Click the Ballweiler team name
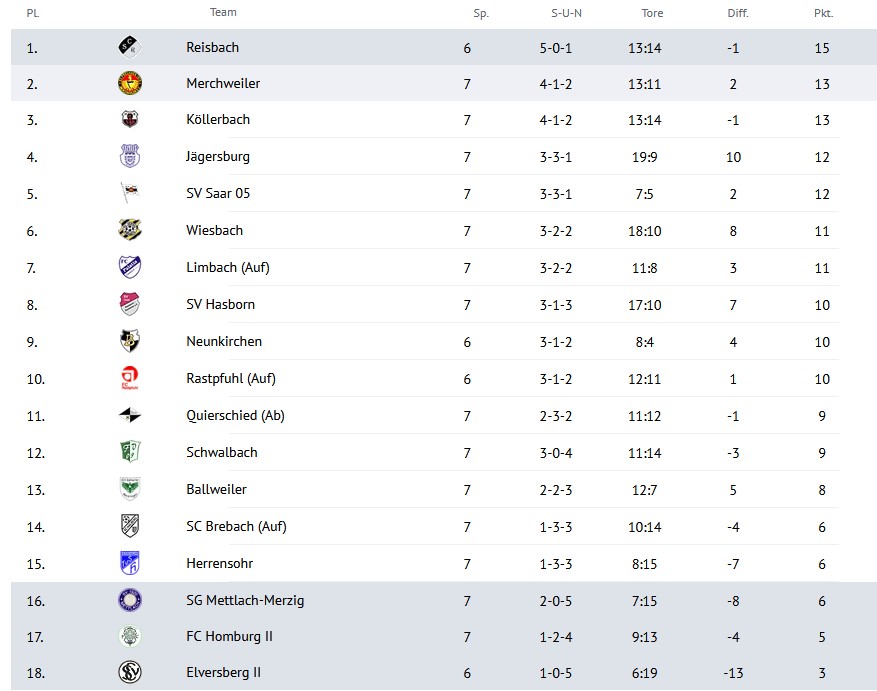877x691 pixels. coord(216,489)
